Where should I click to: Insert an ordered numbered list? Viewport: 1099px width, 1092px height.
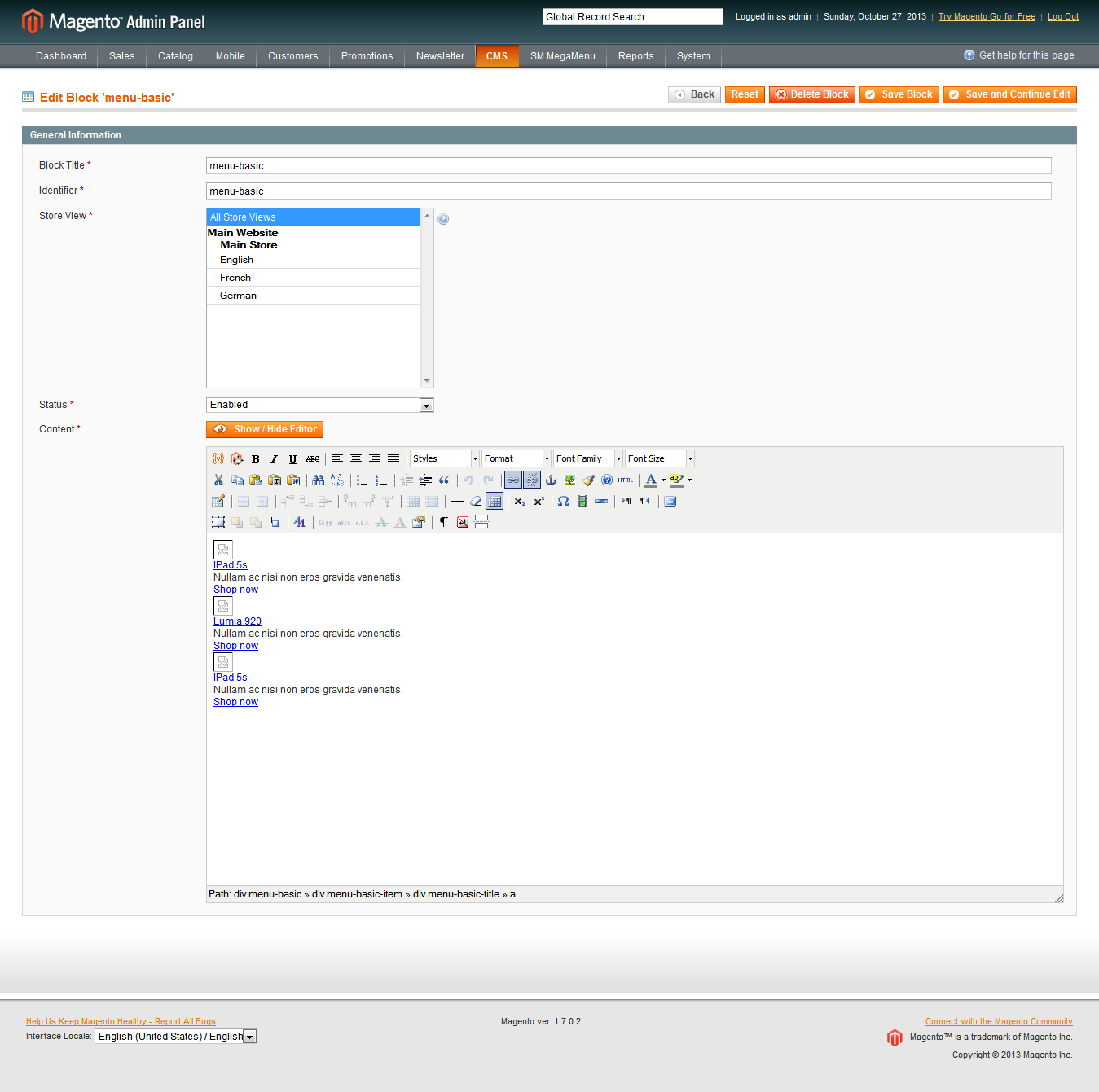tap(381, 480)
